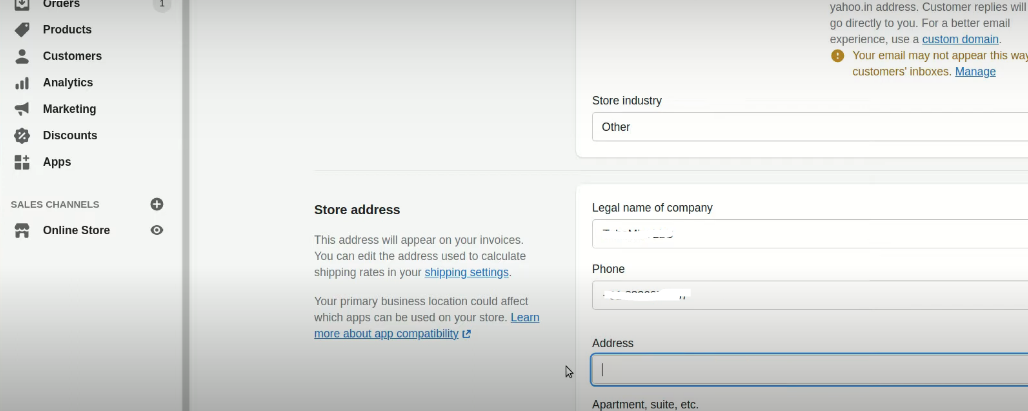Viewport: 1028px width, 411px height.
Task: Click the Orders icon in sidebar
Action: pos(22,5)
